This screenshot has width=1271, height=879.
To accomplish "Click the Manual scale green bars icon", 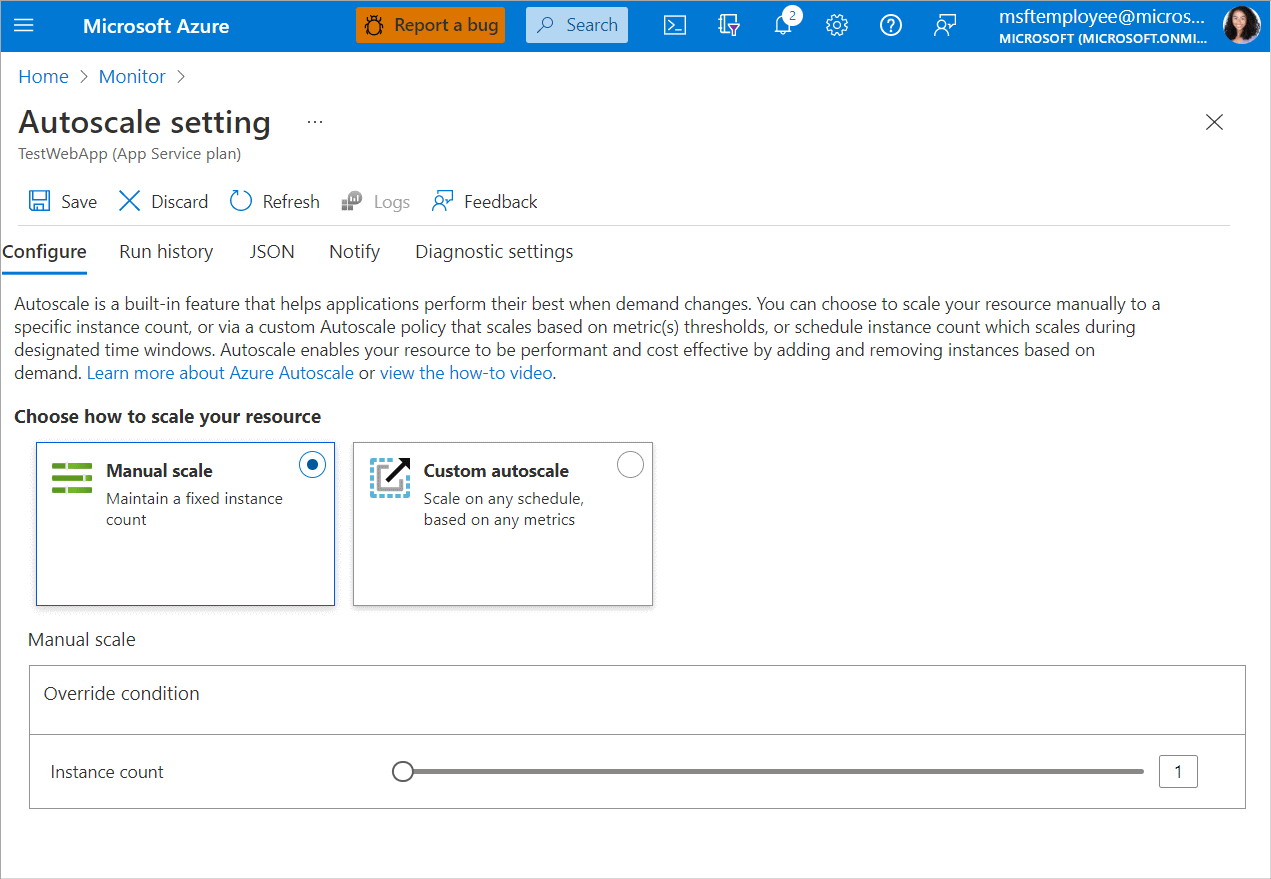I will tap(72, 478).
